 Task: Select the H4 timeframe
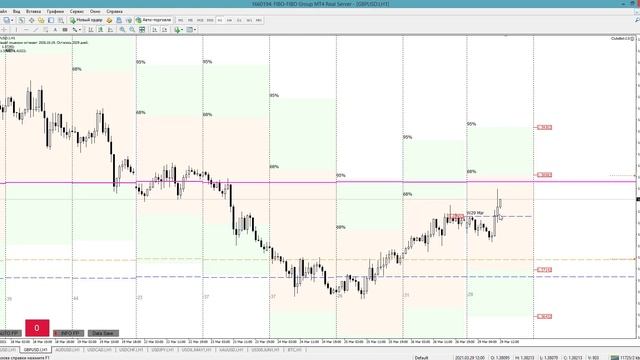point(229,20)
